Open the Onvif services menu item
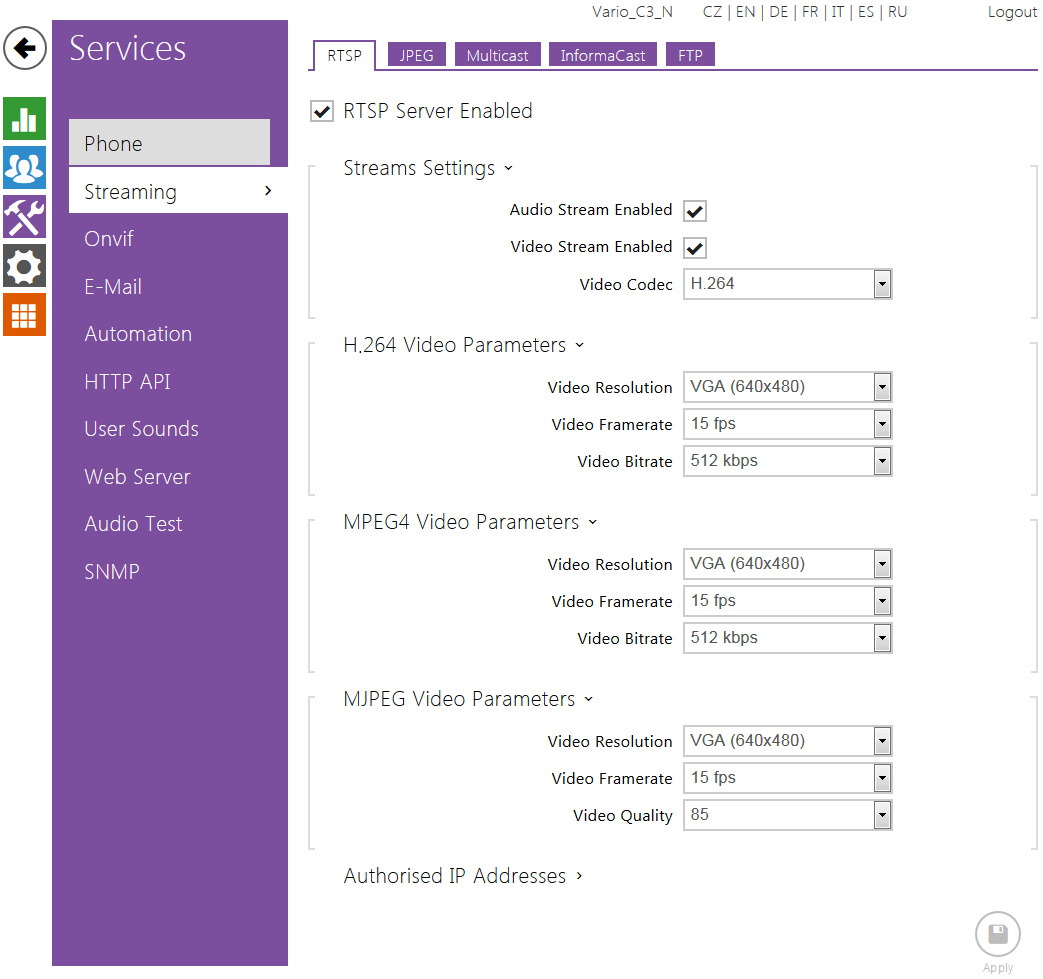The width and height of the screenshot is (1043, 979). (x=109, y=239)
